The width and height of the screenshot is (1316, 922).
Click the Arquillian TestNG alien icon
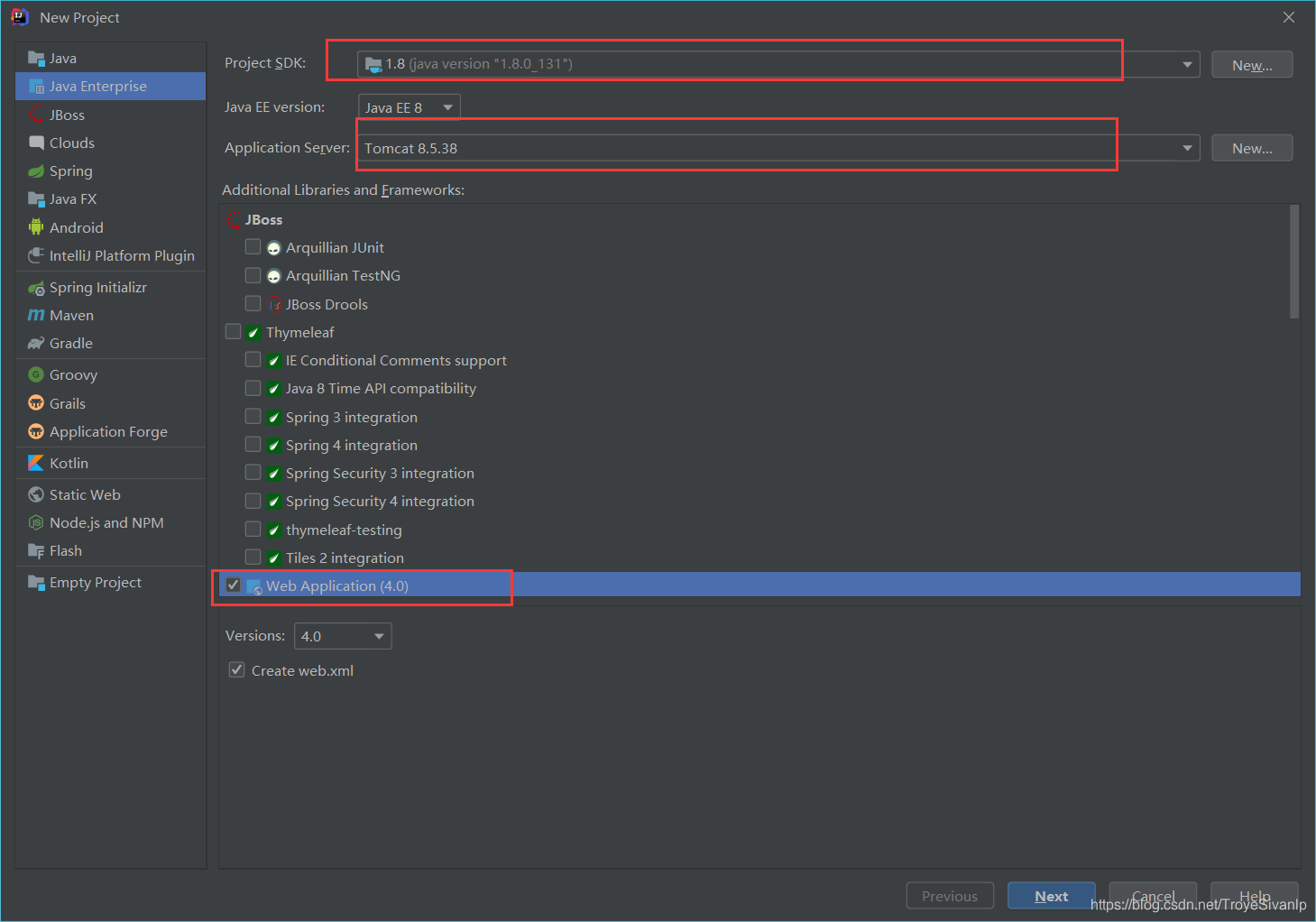[x=274, y=276]
